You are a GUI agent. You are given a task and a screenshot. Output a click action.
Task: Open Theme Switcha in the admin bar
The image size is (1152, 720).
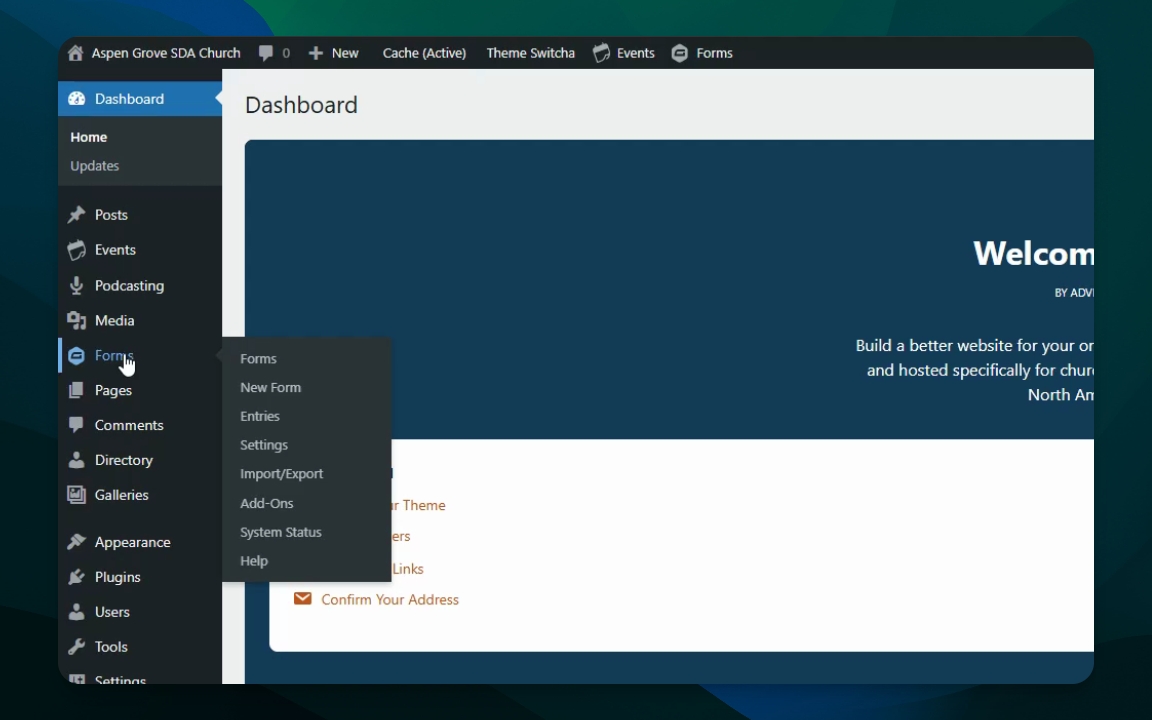coord(530,53)
